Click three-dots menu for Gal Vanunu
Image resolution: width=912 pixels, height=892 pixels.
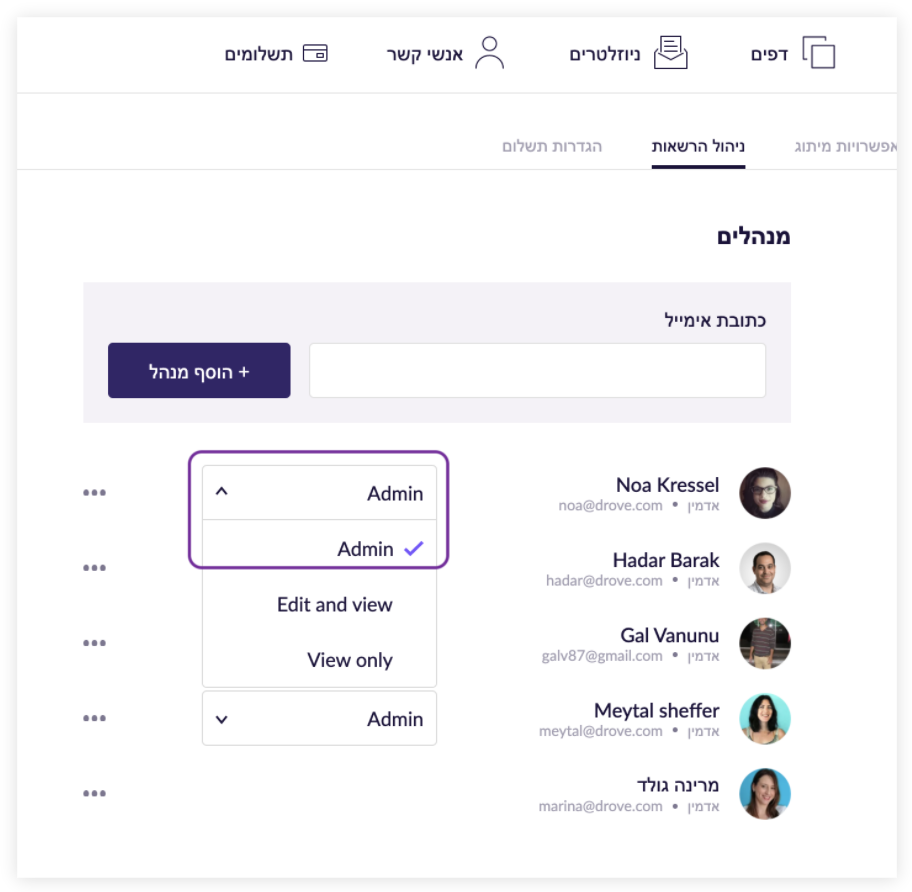[95, 643]
